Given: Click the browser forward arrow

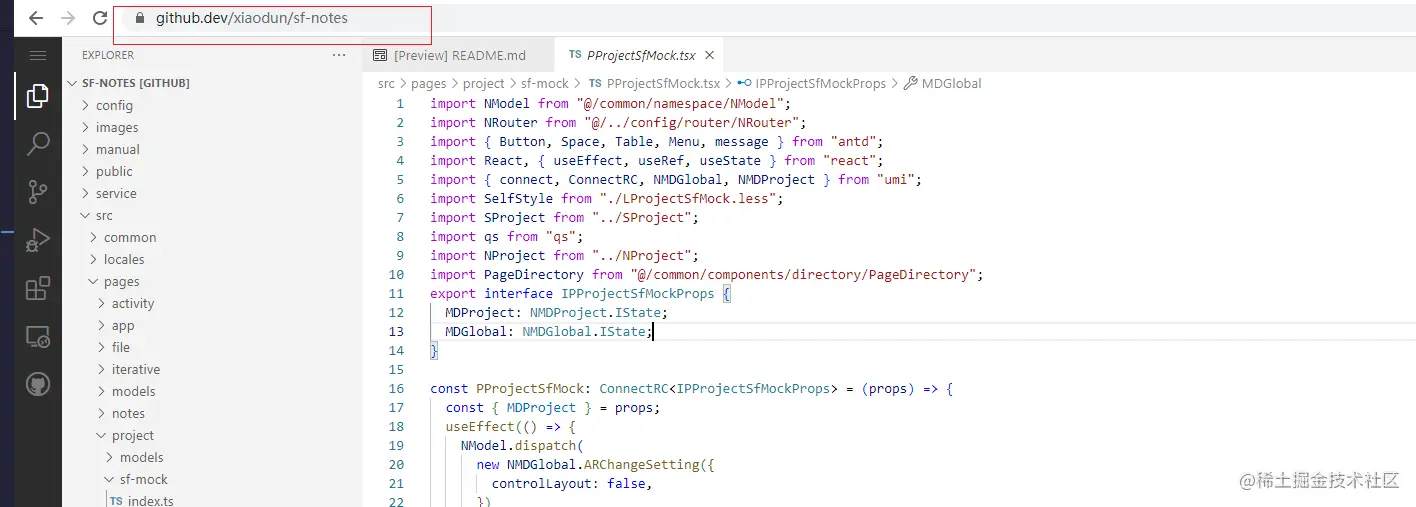Looking at the screenshot, I should [x=67, y=18].
